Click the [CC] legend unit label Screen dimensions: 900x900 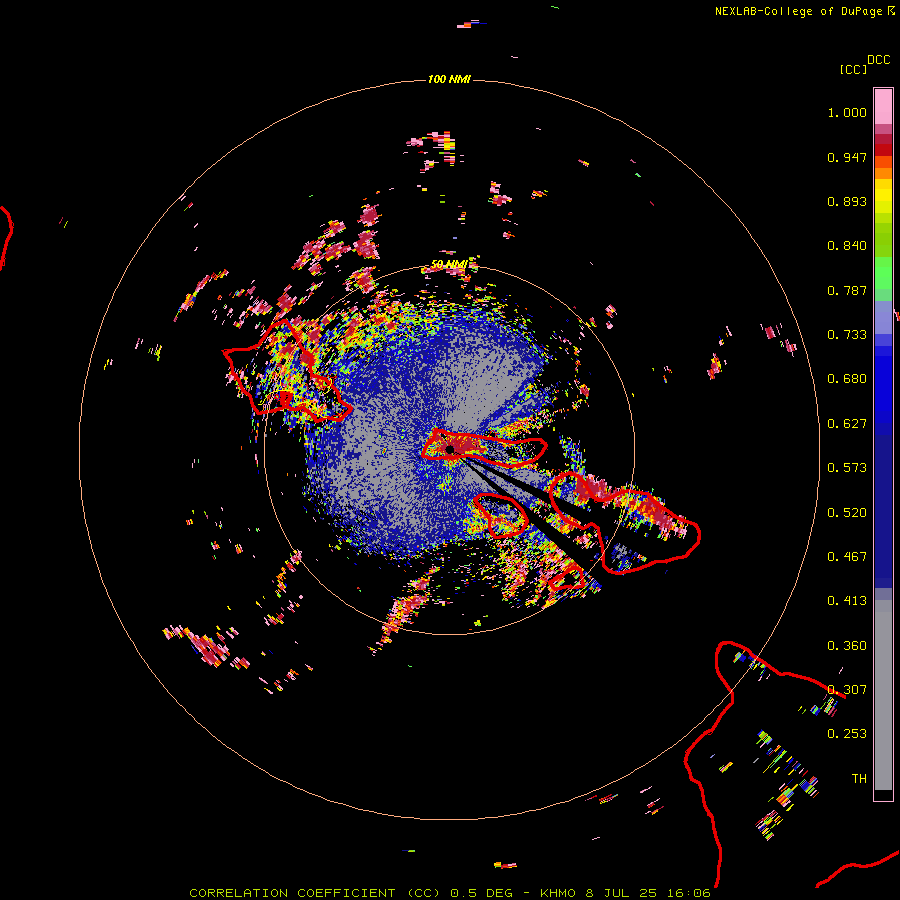coord(853,69)
